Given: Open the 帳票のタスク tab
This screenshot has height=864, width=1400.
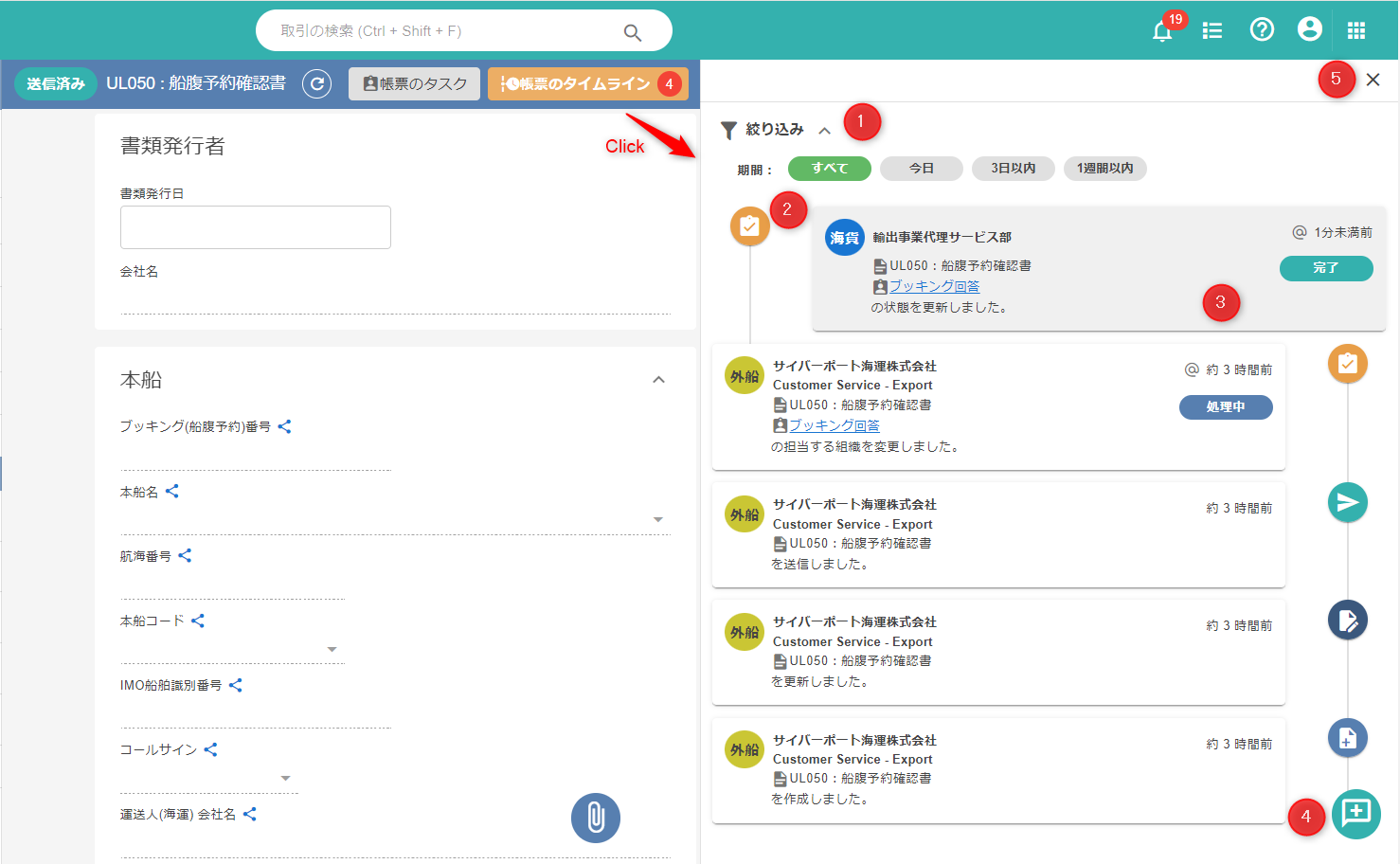Looking at the screenshot, I should click(414, 84).
